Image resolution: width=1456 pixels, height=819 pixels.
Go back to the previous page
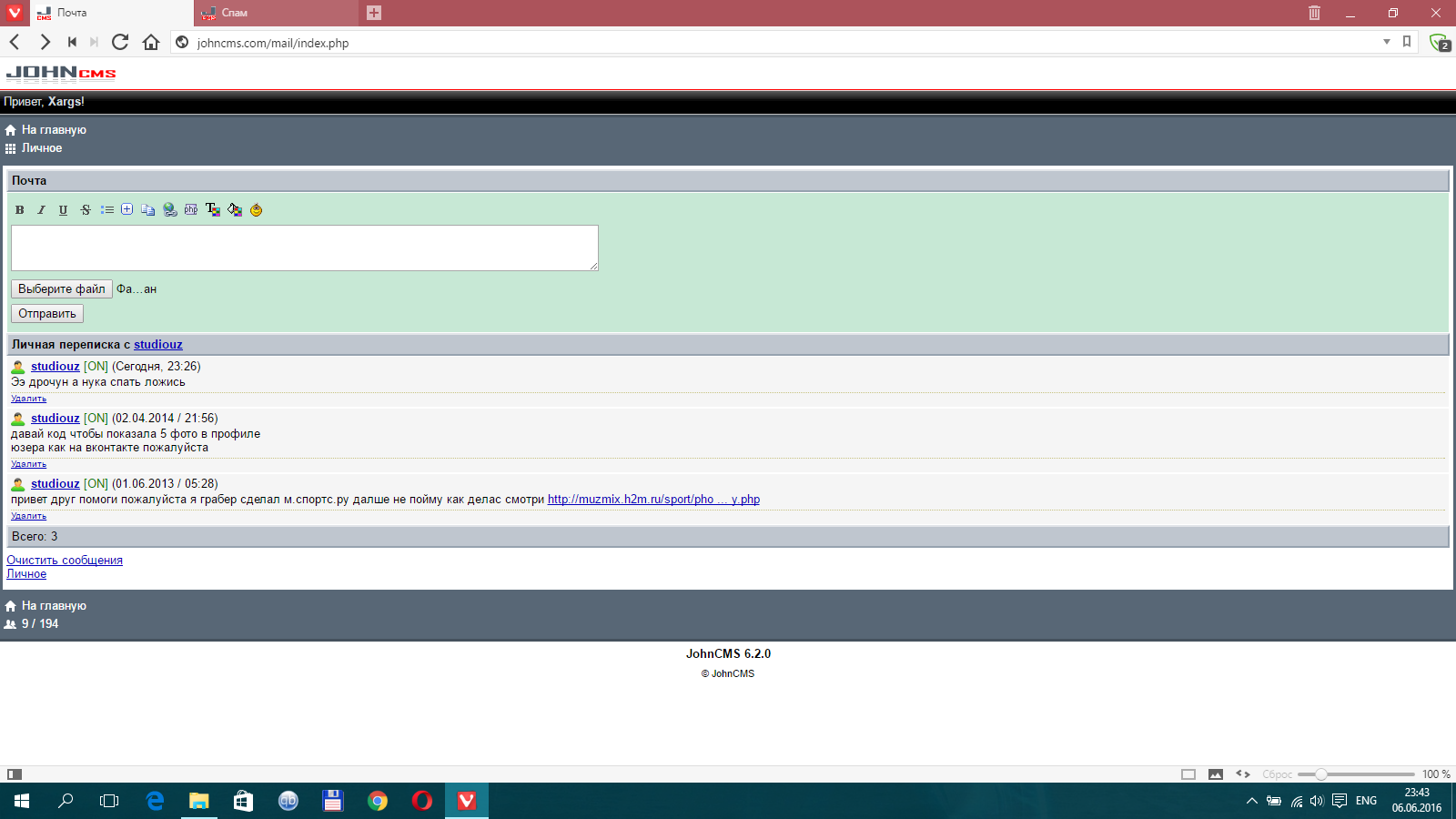coord(15,42)
